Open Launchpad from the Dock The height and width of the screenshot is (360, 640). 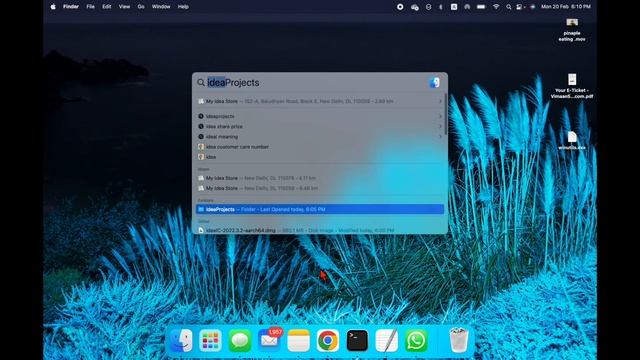pos(211,340)
